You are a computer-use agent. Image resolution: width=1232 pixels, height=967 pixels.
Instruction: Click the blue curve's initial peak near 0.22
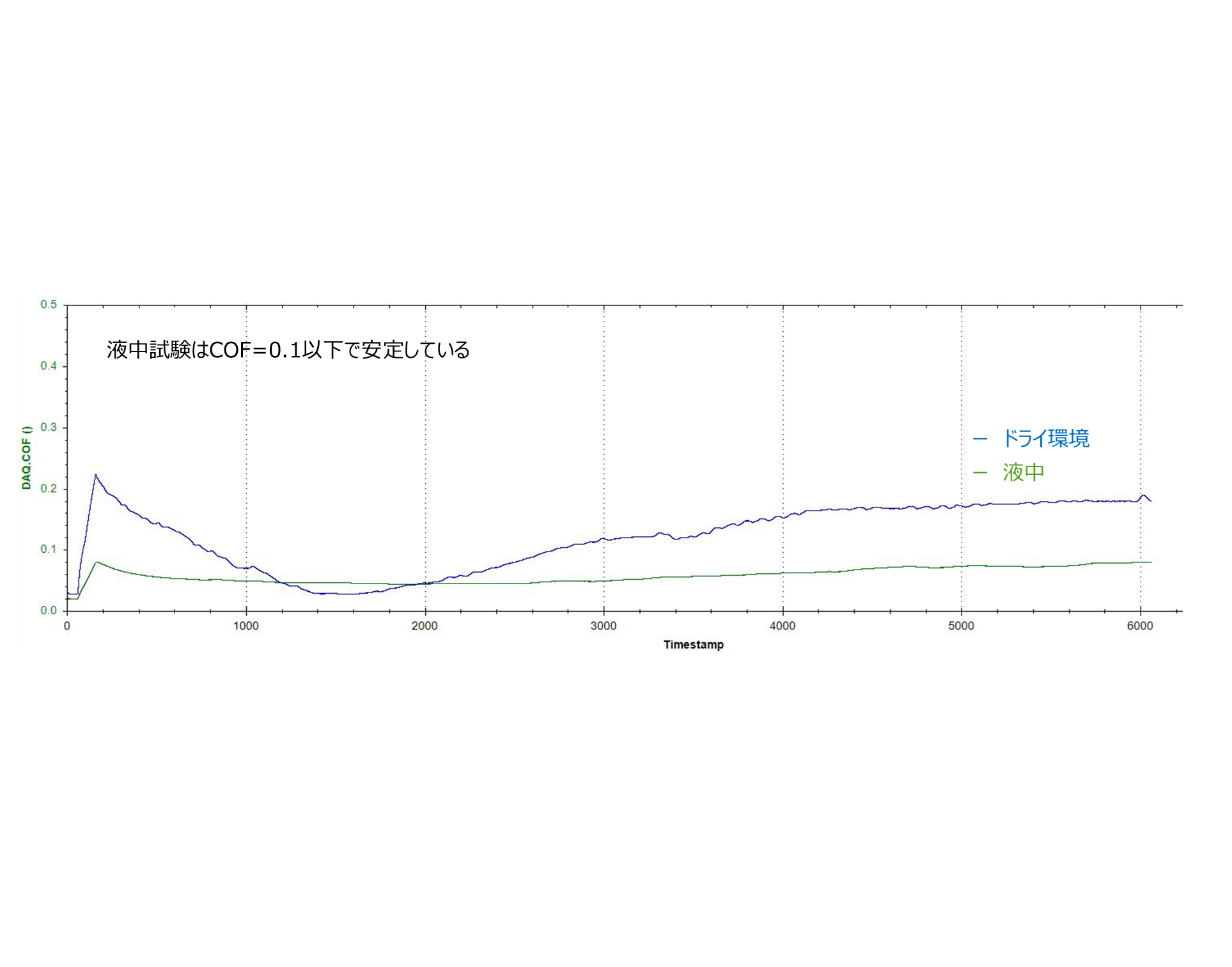[96, 476]
